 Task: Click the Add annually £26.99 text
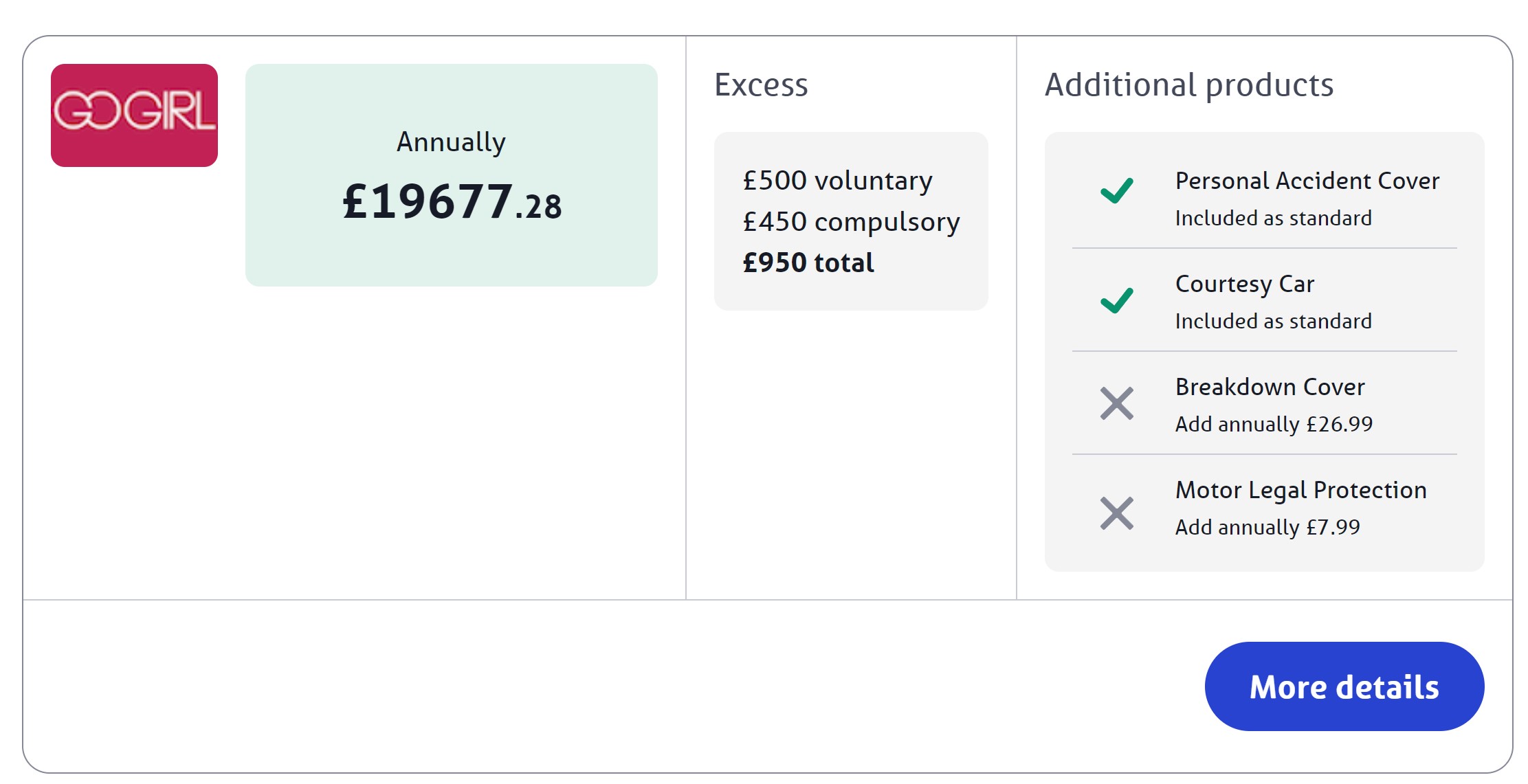[x=1273, y=424]
